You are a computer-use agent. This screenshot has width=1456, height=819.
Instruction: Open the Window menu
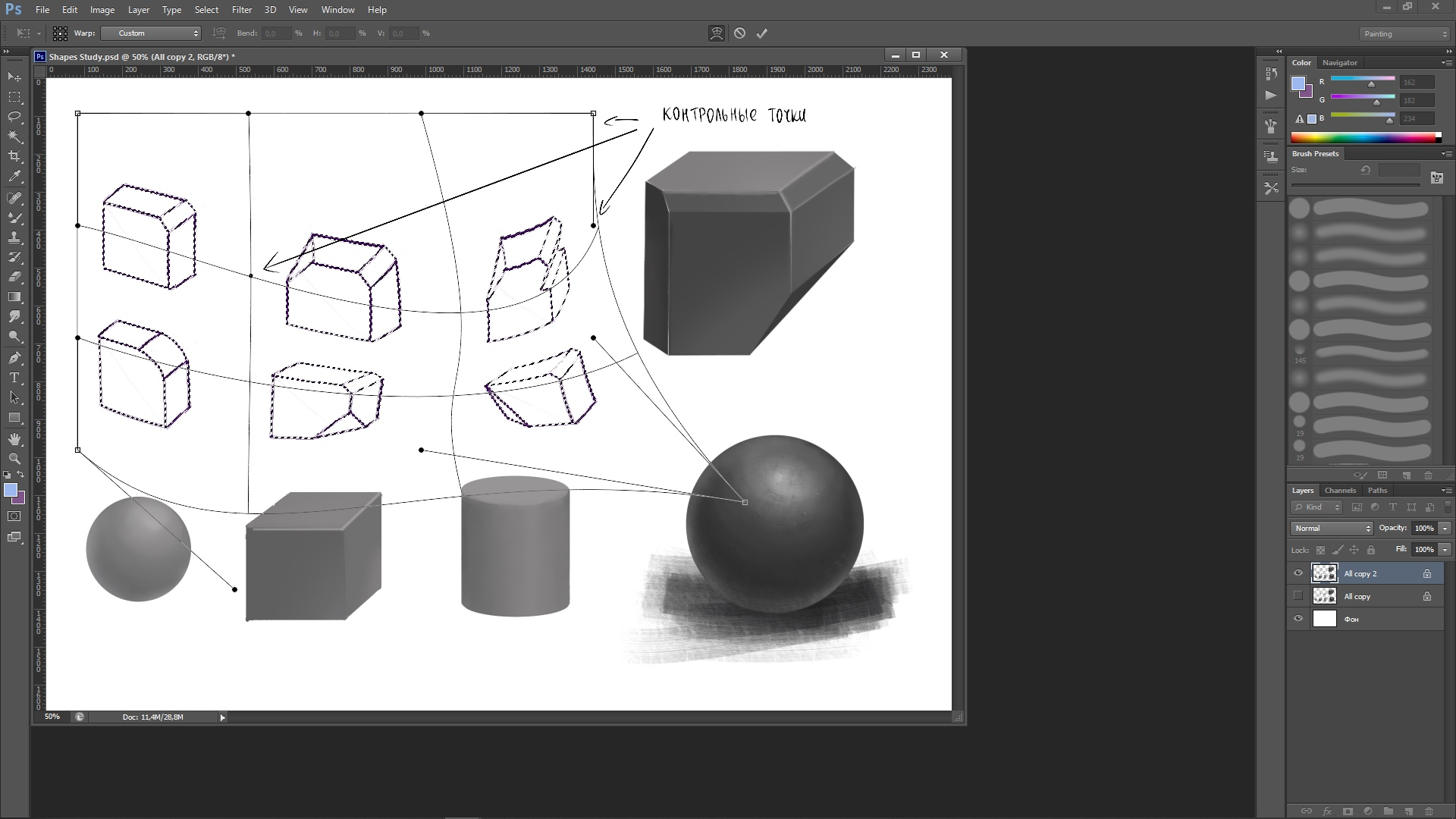point(337,10)
